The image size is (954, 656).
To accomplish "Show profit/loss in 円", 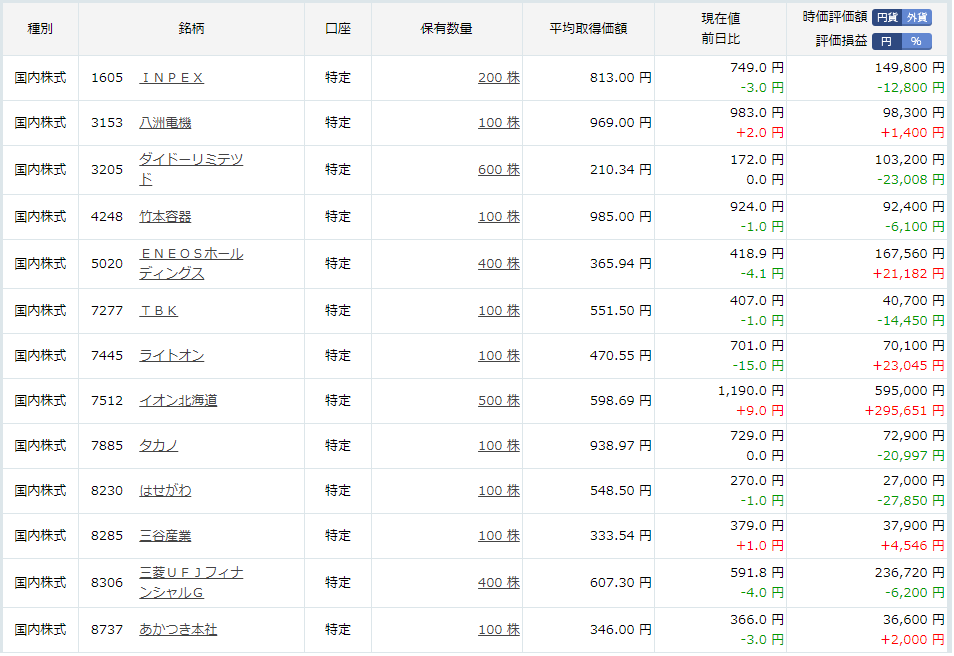I will click(887, 41).
